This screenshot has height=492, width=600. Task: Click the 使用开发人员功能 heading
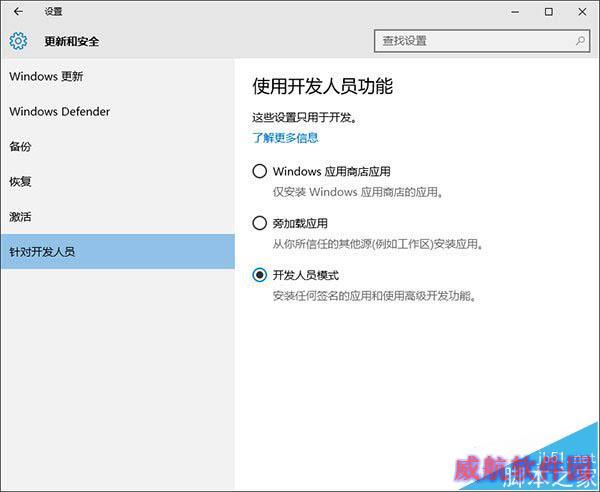(323, 86)
